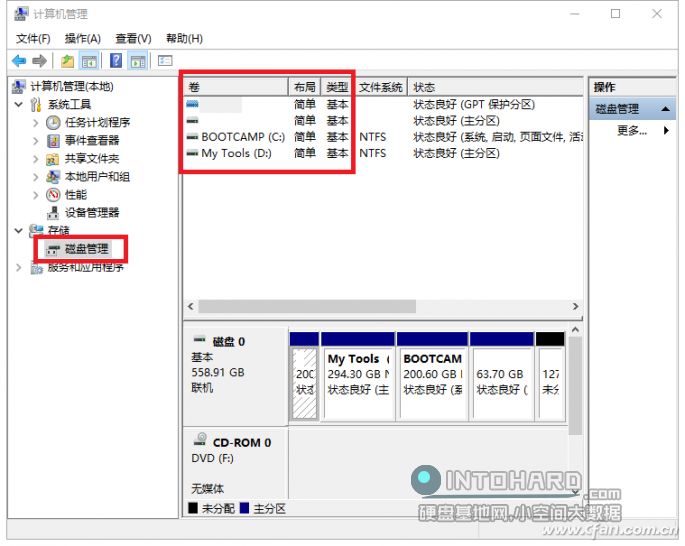Click the 文件系统 column header
This screenshot has height=546, width=685.
pyautogui.click(x=380, y=87)
